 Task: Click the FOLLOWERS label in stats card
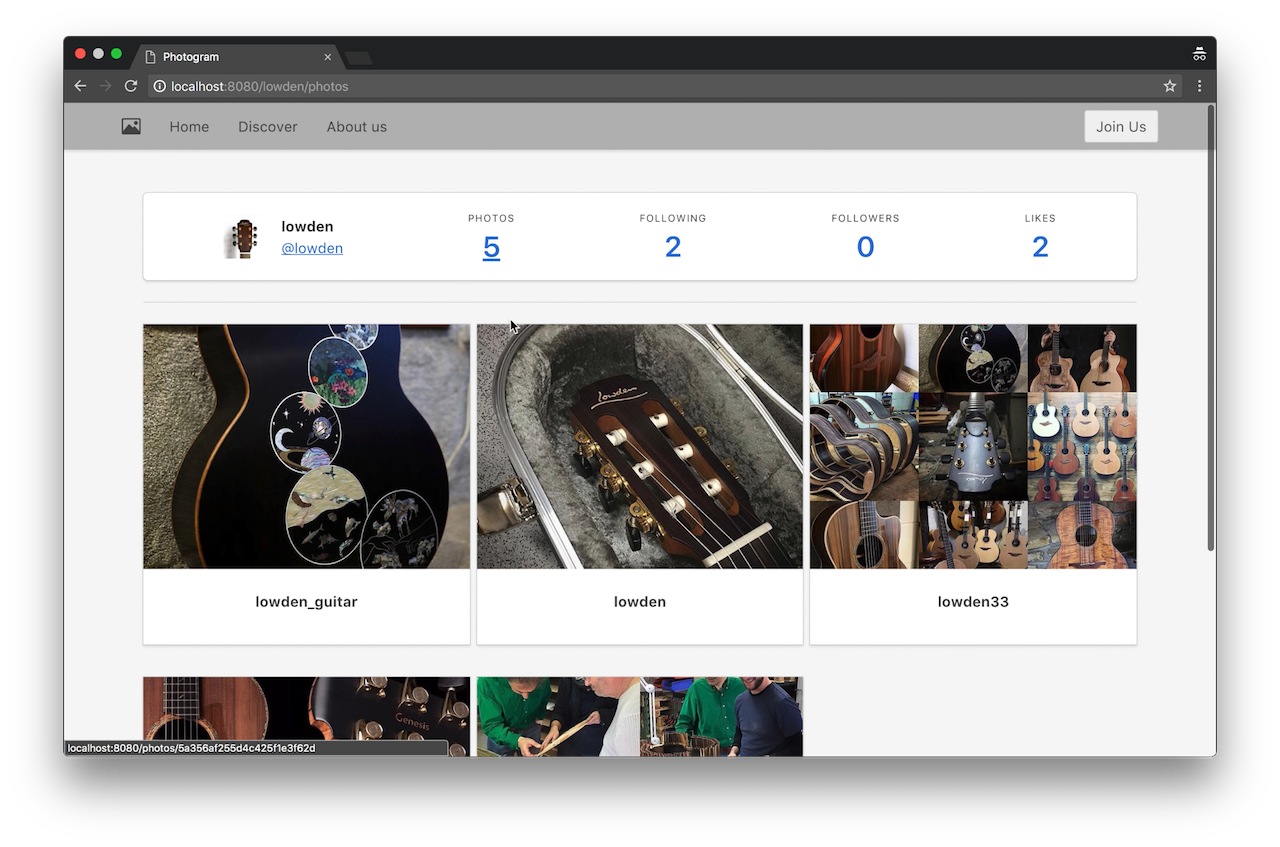tap(865, 218)
